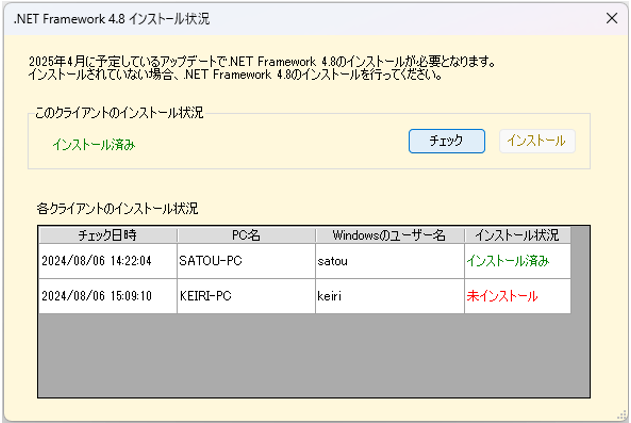Select the インストール済み cell in SATOU-PC row

(518, 261)
